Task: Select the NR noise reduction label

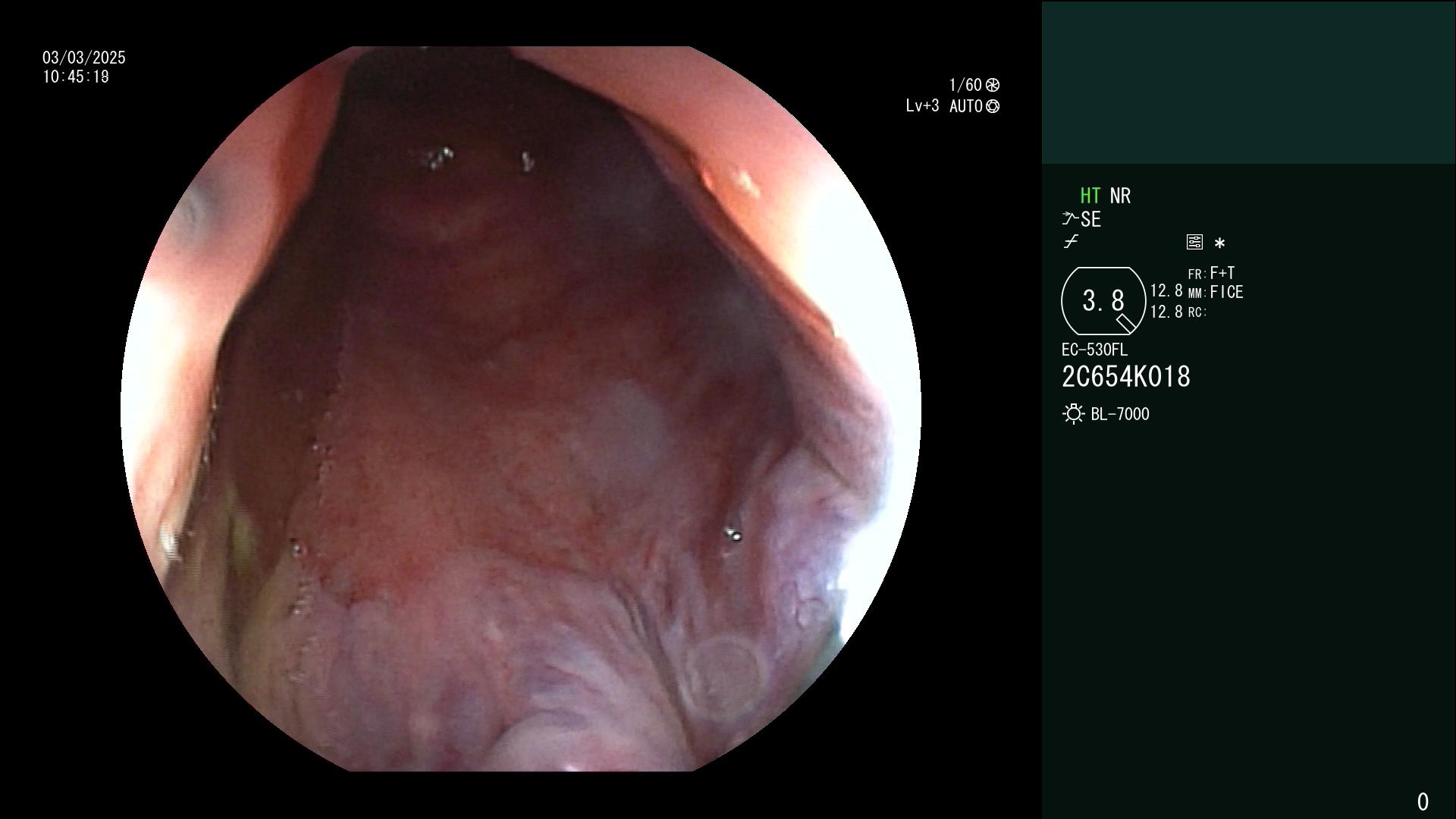Action: (1120, 196)
